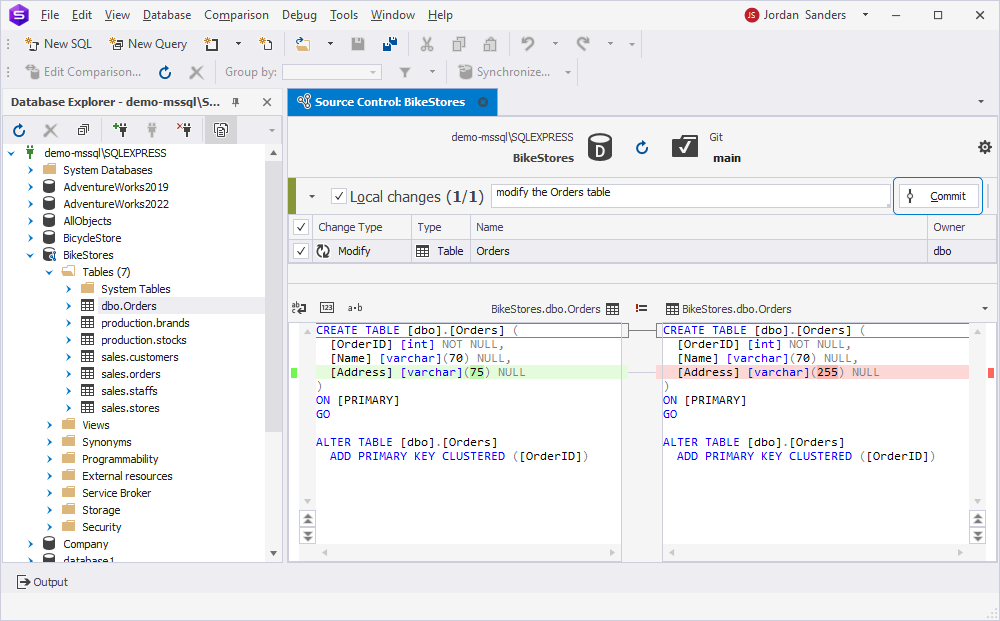Click the Commit button
The width and height of the screenshot is (1000, 621).
[938, 196]
